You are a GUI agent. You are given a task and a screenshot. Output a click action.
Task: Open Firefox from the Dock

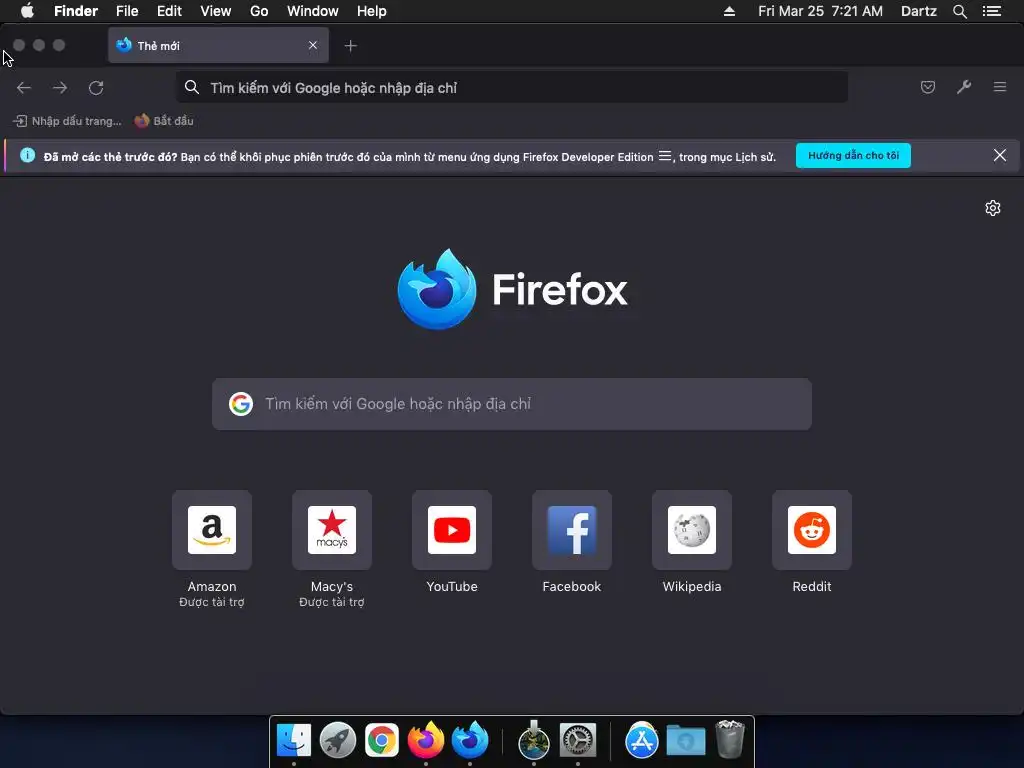pyautogui.click(x=426, y=740)
